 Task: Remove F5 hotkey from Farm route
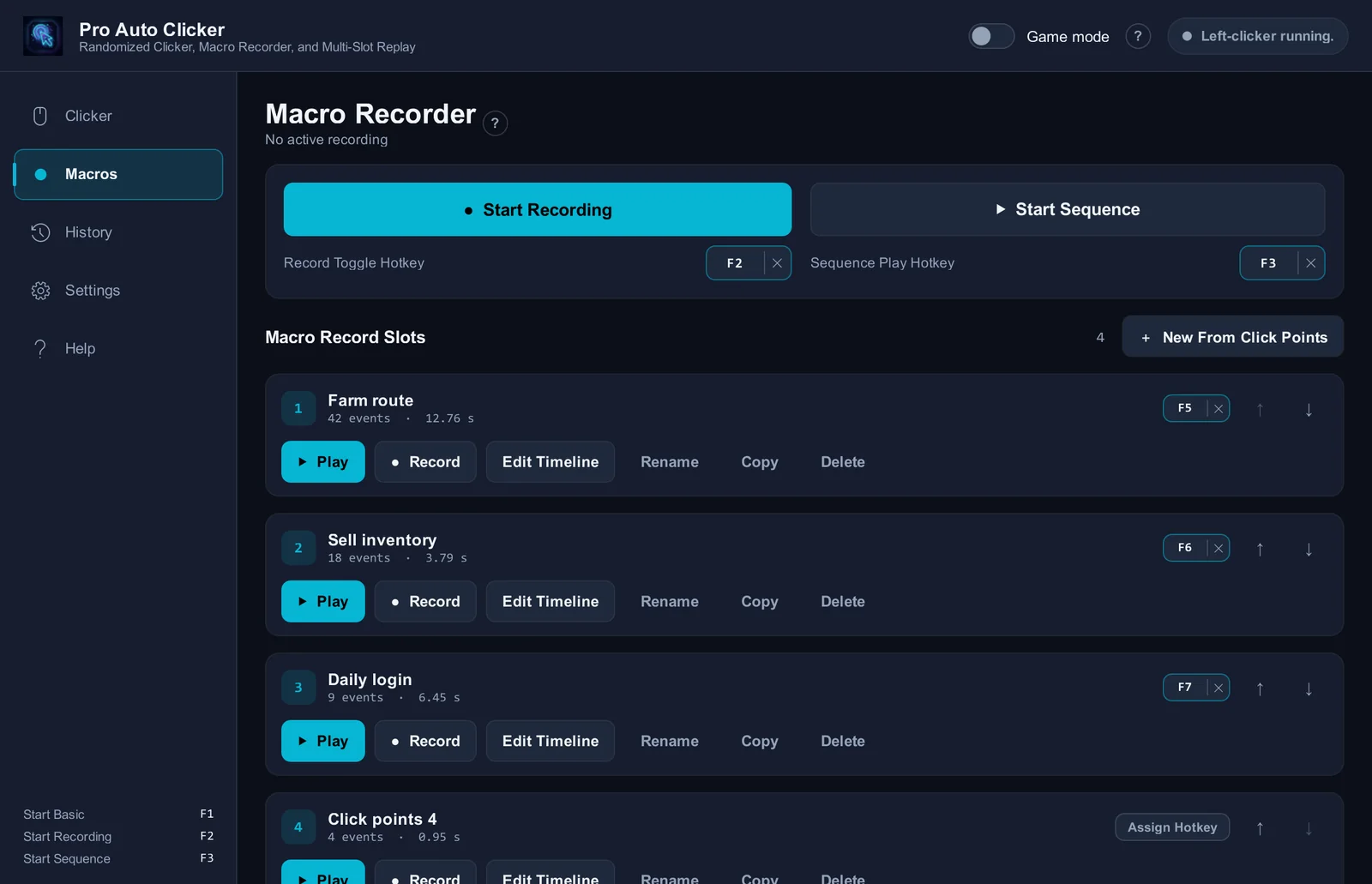[1219, 409]
